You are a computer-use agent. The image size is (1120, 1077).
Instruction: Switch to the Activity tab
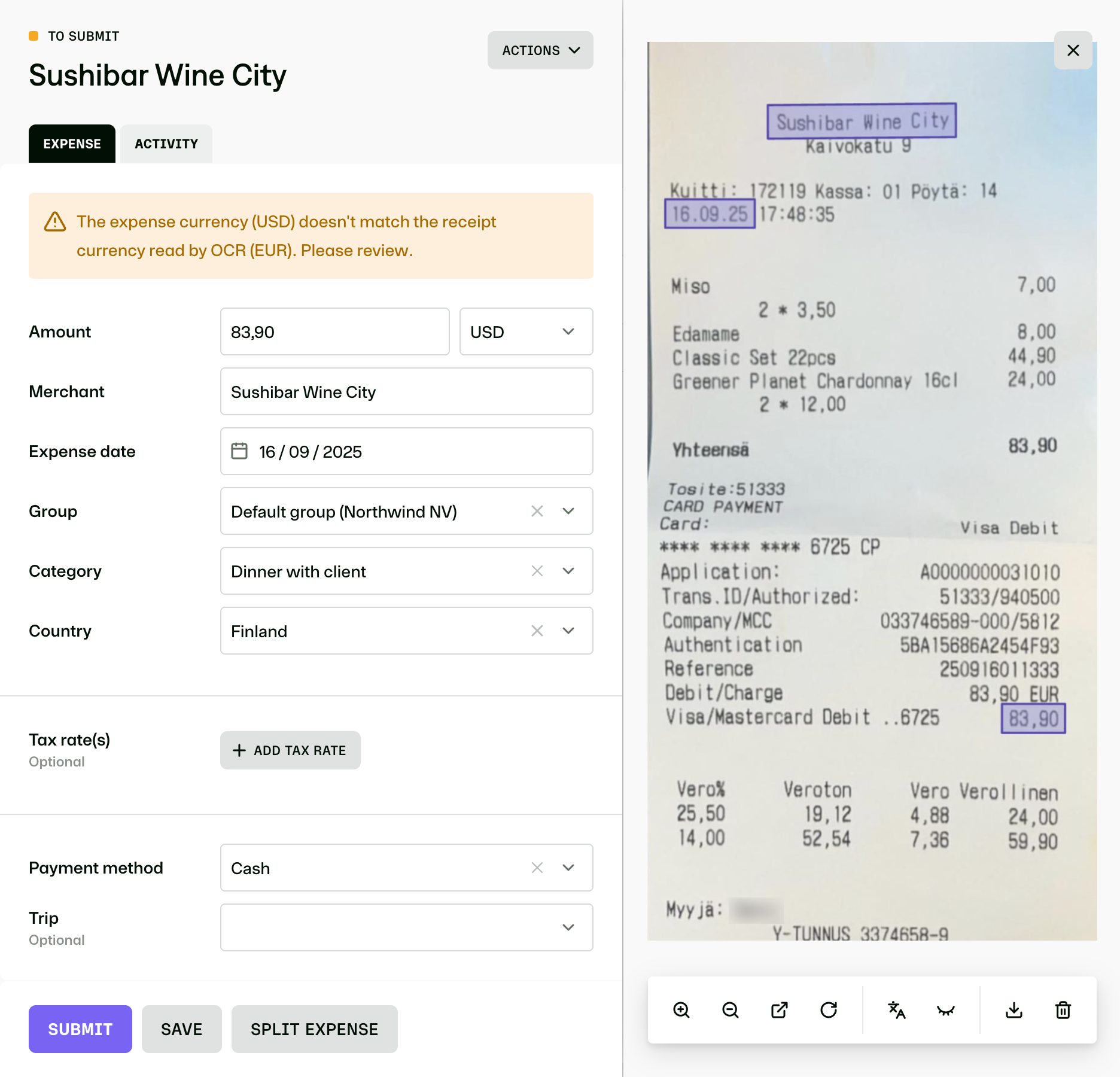pyautogui.click(x=166, y=144)
